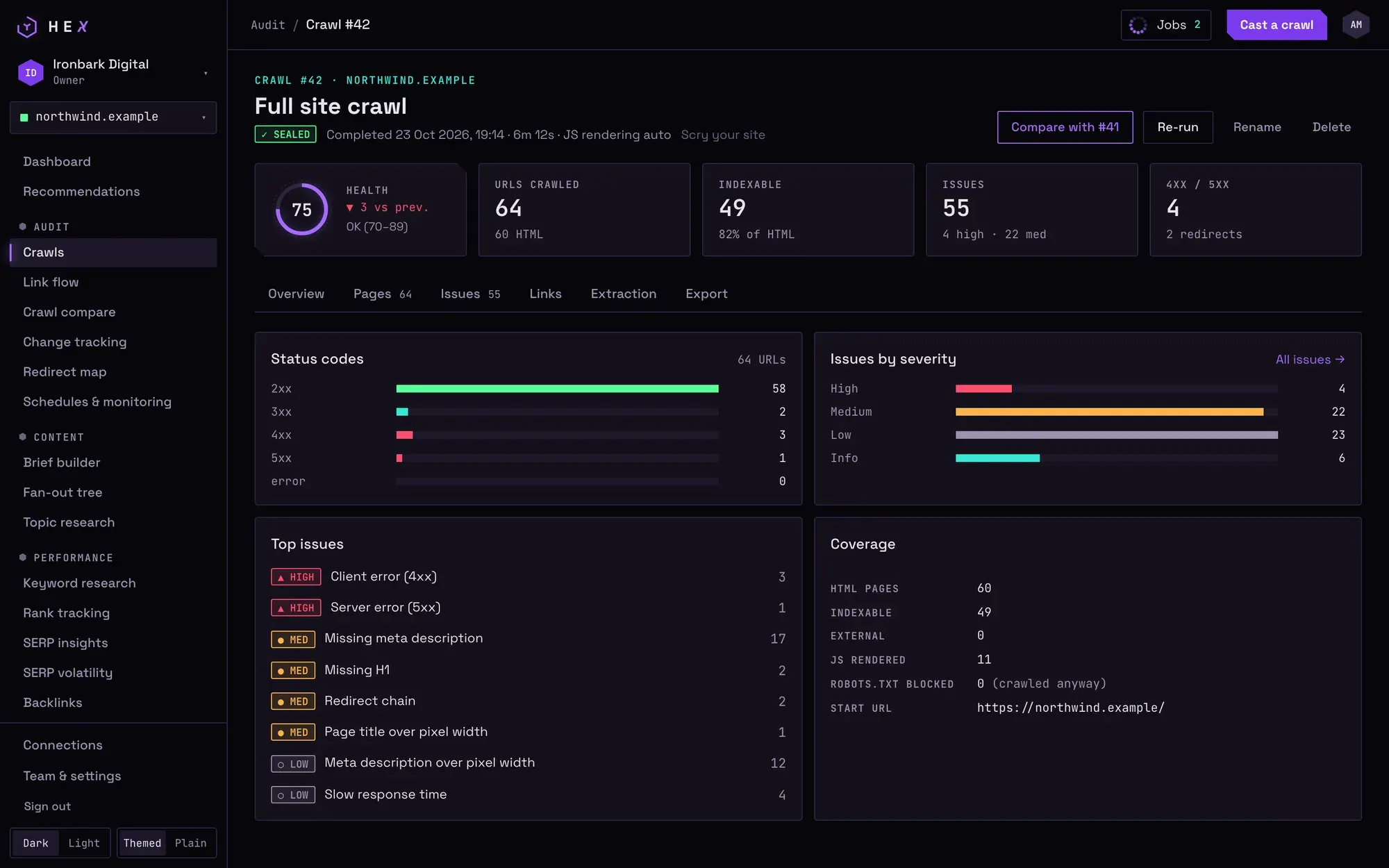Click the Sign out link
This screenshot has height=868, width=1389.
(x=47, y=806)
